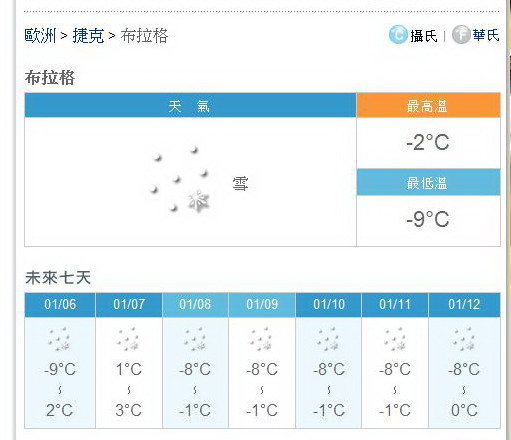Click the 最高溫 orange header
511x440 pixels.
coord(428,105)
